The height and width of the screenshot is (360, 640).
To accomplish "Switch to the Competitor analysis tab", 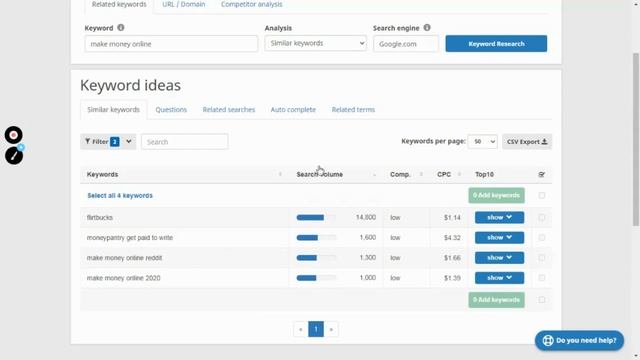I will pos(251,4).
